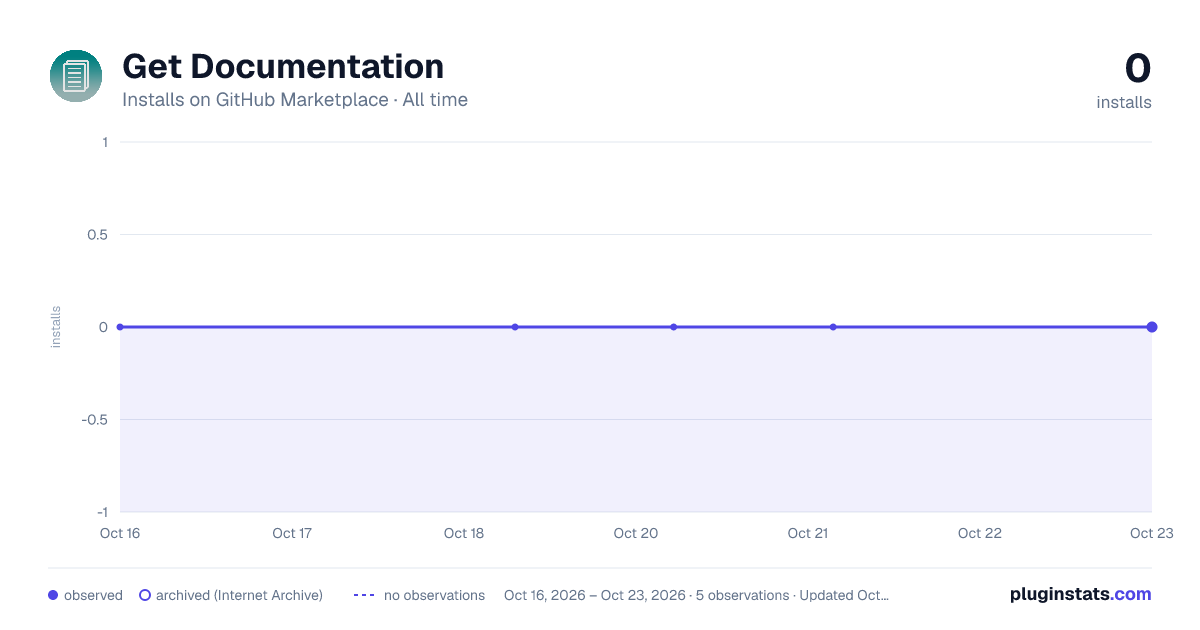The width and height of the screenshot is (1200, 630).
Task: Select the large Oct 23 end data point
Action: (x=1152, y=327)
